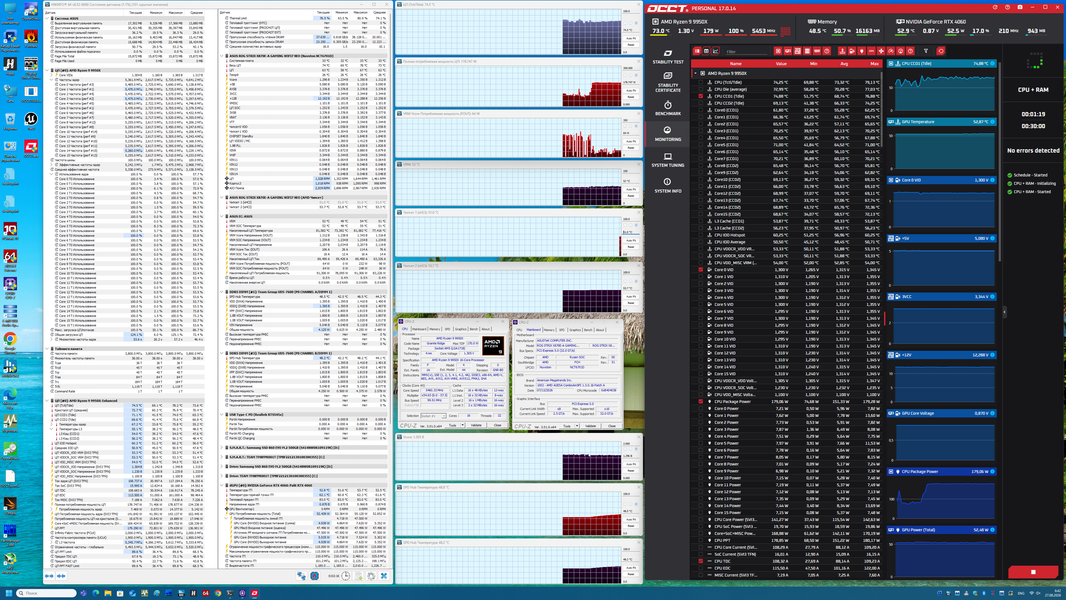
Task: Collapse 'AMD Ryzen 9 9950X: Enhanced' node in HWiNFO
Action: pos(47,400)
